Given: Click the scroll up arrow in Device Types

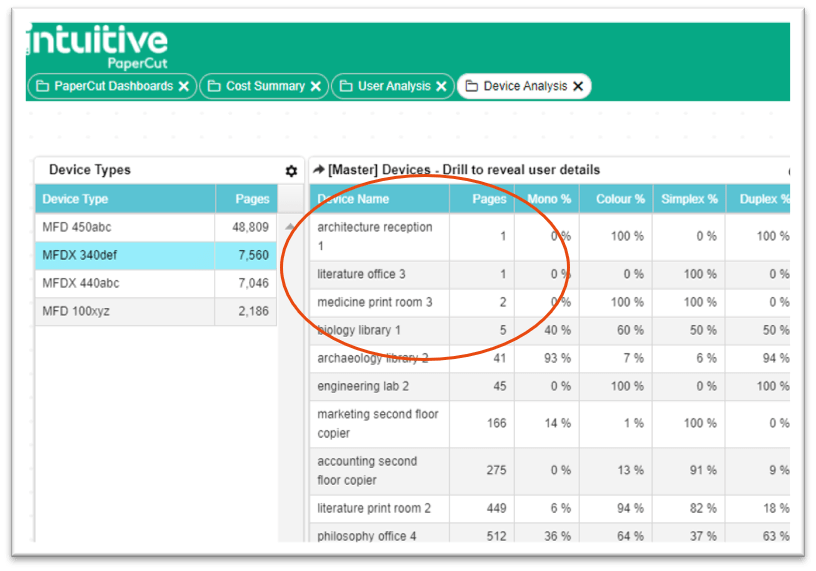Looking at the screenshot, I should [x=290, y=226].
